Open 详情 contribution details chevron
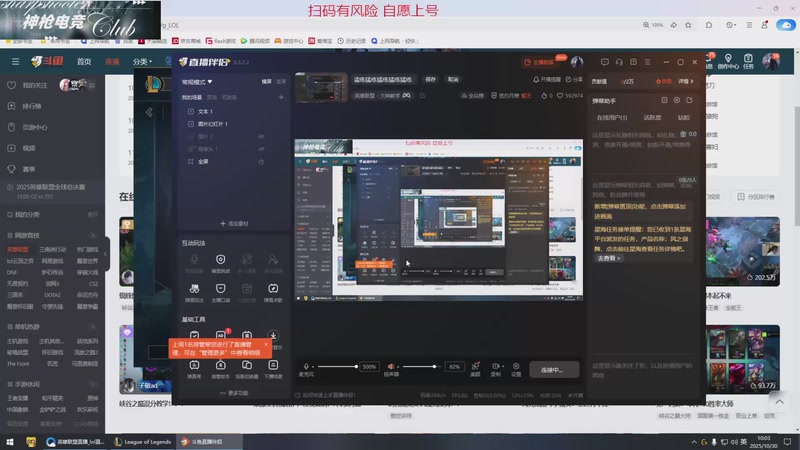This screenshot has height=450, width=800. 686,82
